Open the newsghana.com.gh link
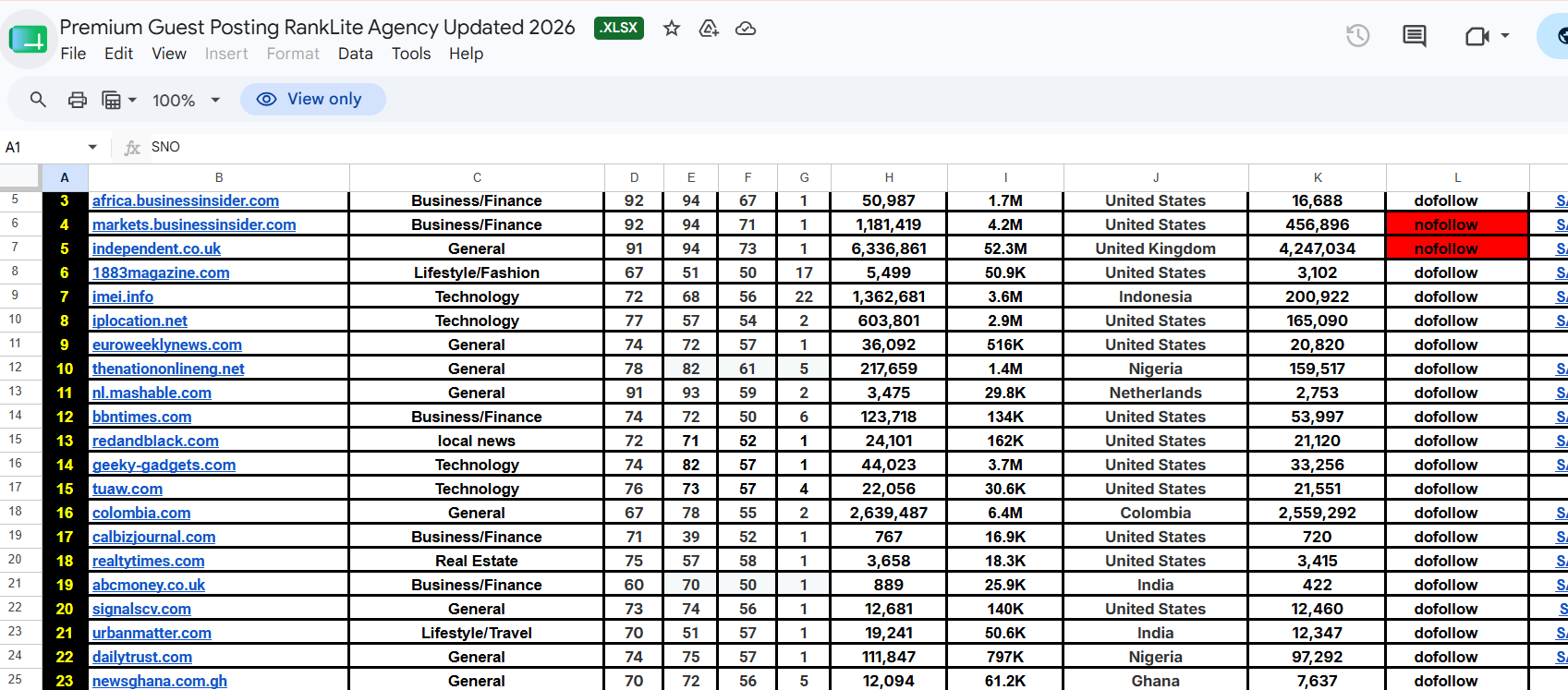Viewport: 1568px width, 690px height. tap(160, 681)
